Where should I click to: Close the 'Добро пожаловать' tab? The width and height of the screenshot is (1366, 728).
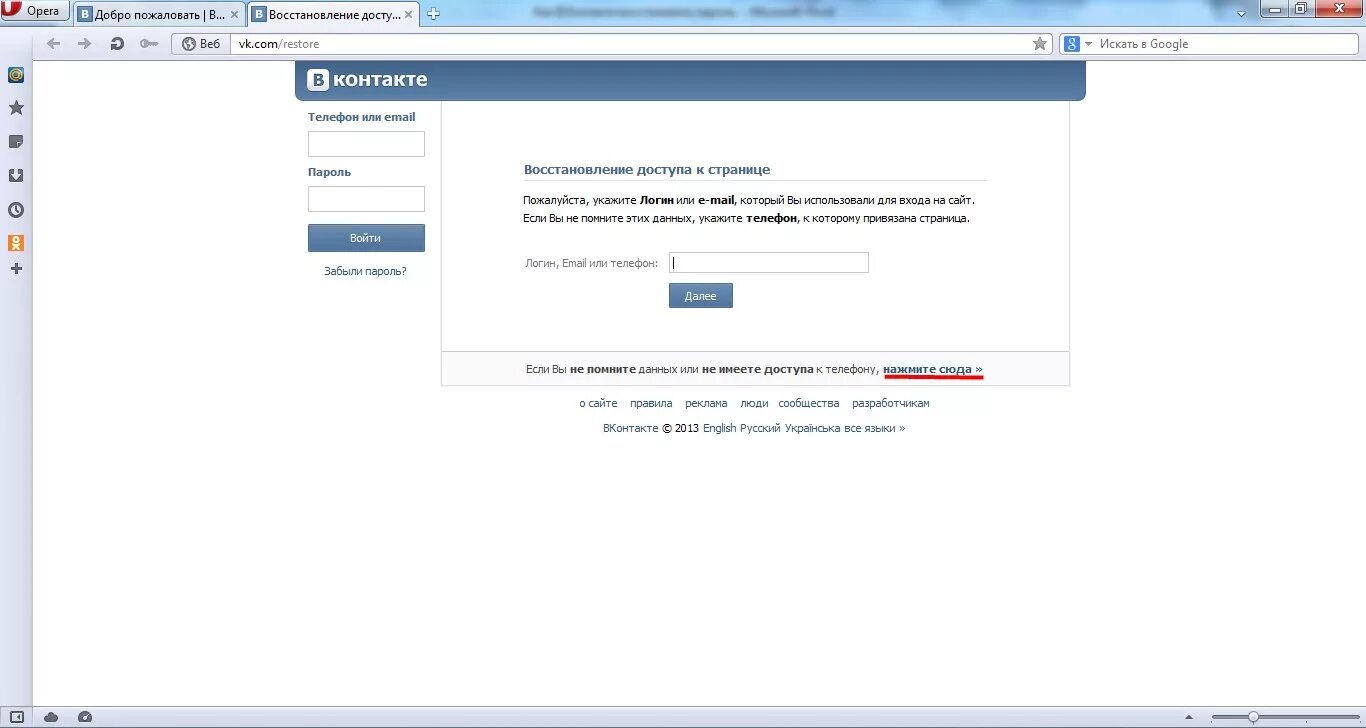(233, 15)
